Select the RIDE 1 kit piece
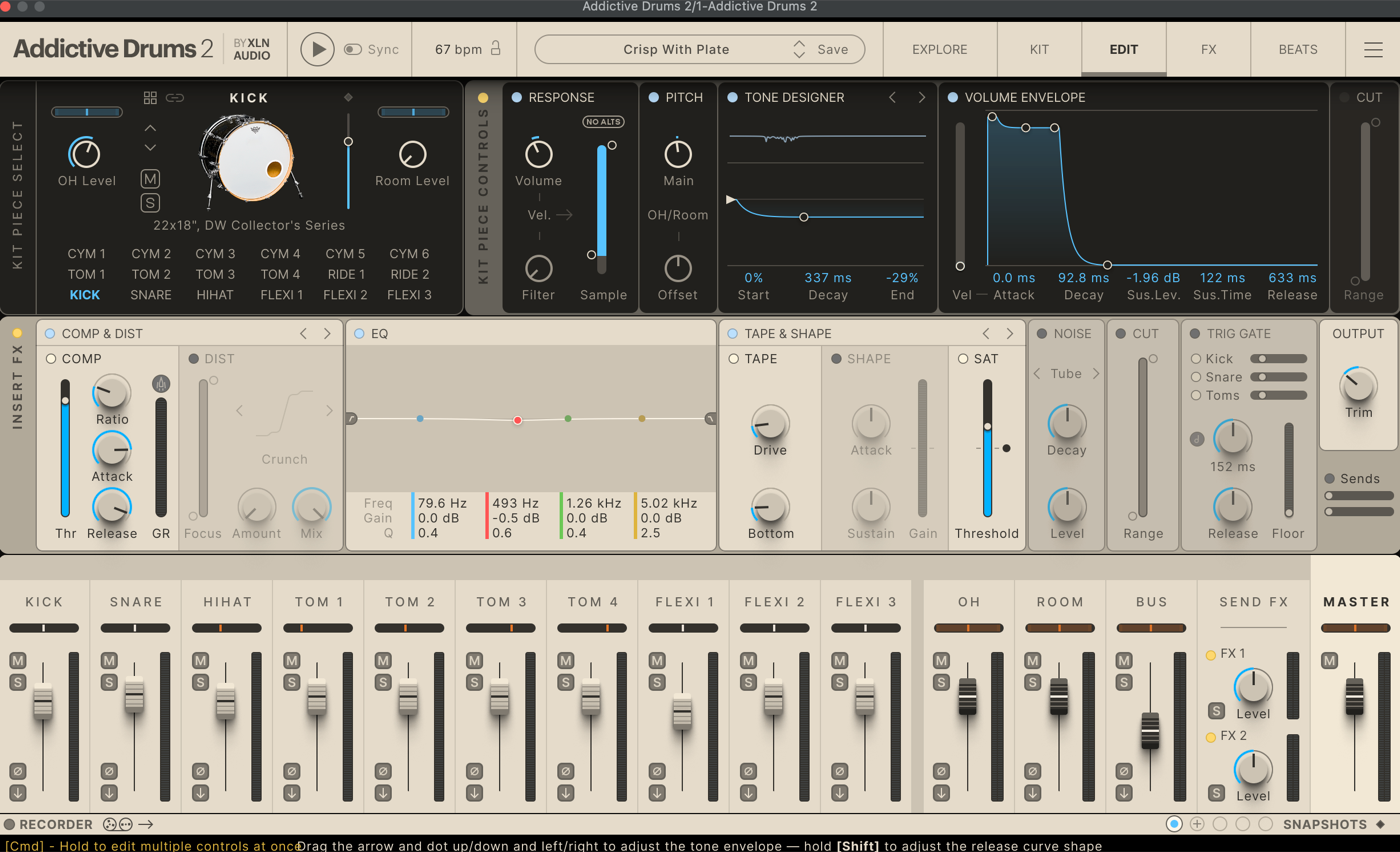 [x=345, y=274]
